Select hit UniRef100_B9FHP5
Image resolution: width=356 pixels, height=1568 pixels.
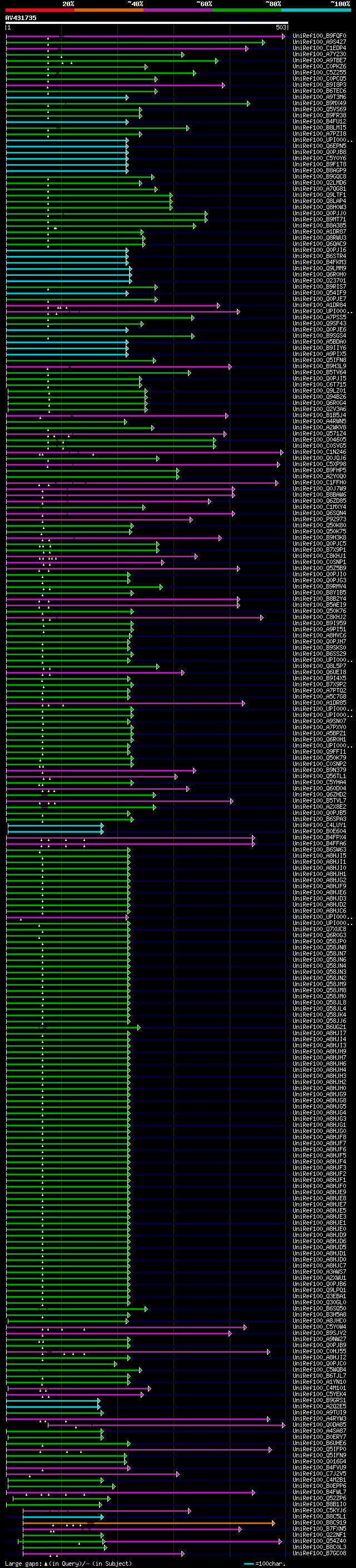tap(319, 470)
